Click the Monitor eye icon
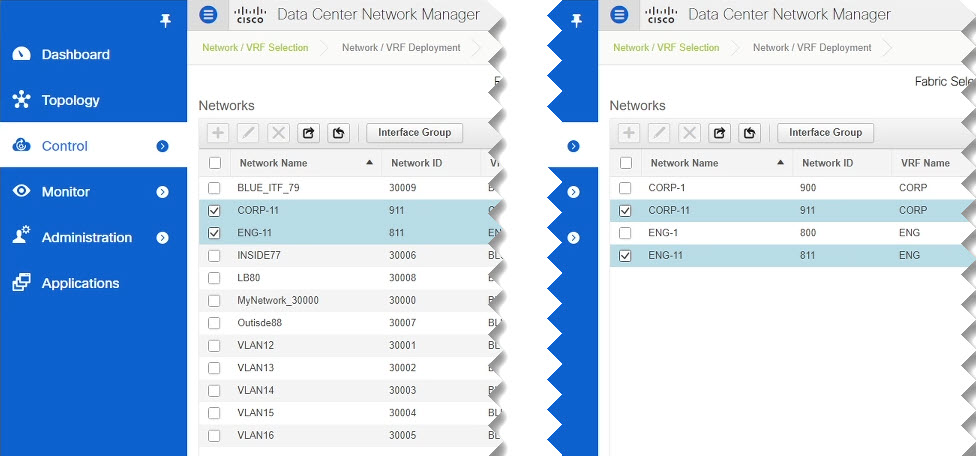Viewport: 976px width, 456px height. 21,191
